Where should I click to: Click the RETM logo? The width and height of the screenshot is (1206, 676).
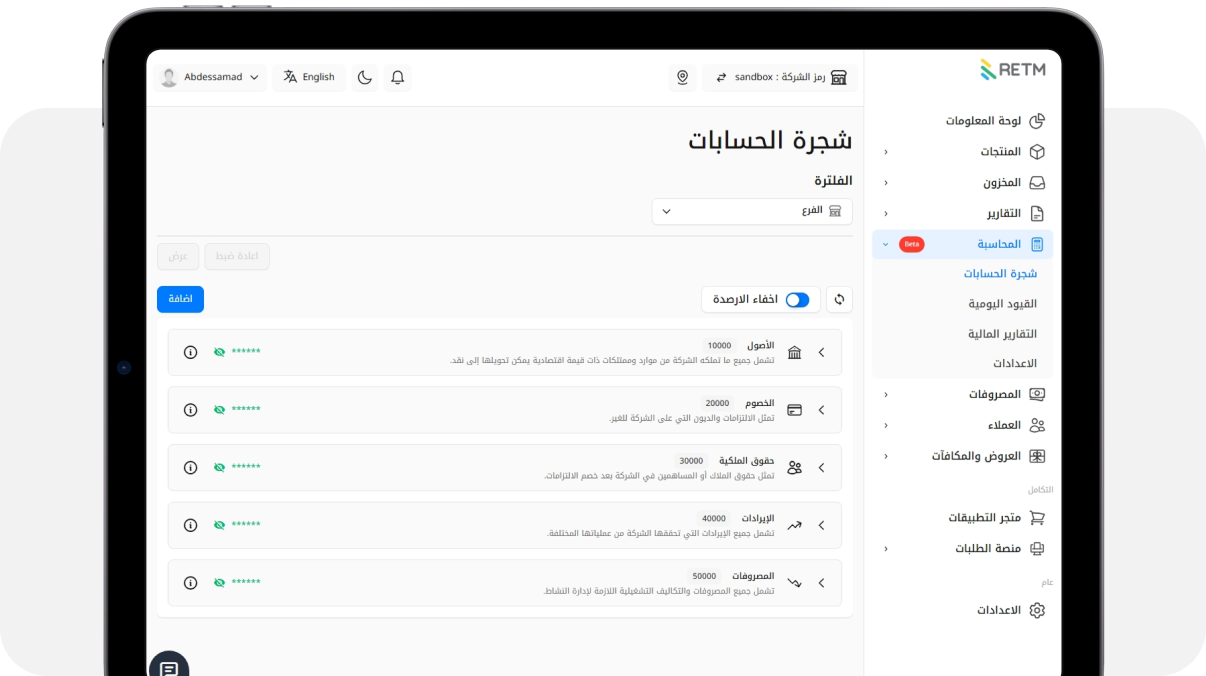click(x=1012, y=70)
